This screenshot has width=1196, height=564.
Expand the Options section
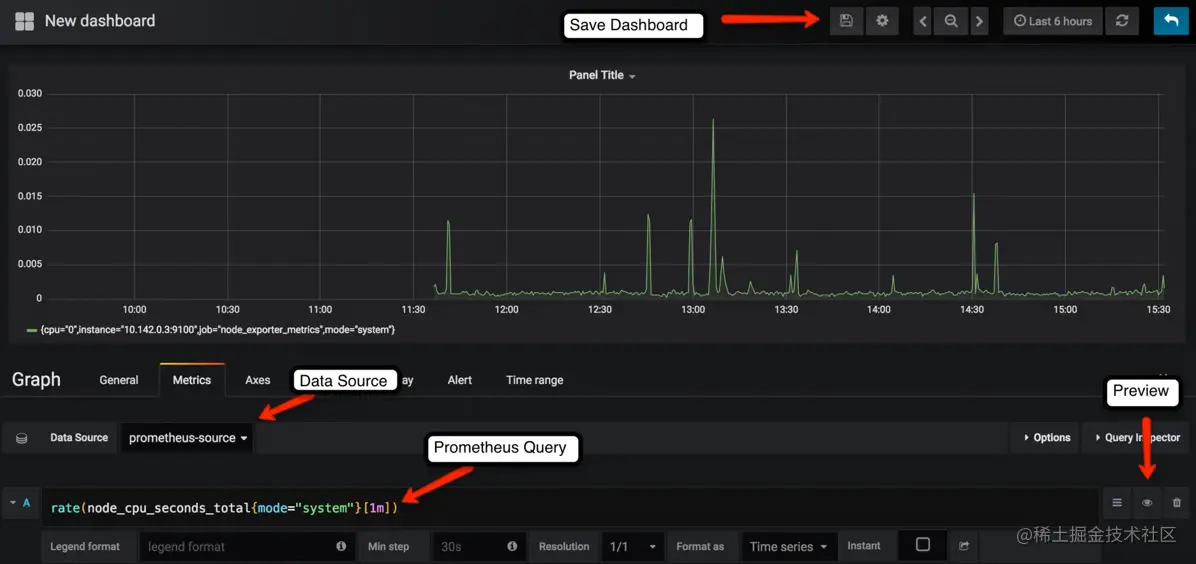1046,438
